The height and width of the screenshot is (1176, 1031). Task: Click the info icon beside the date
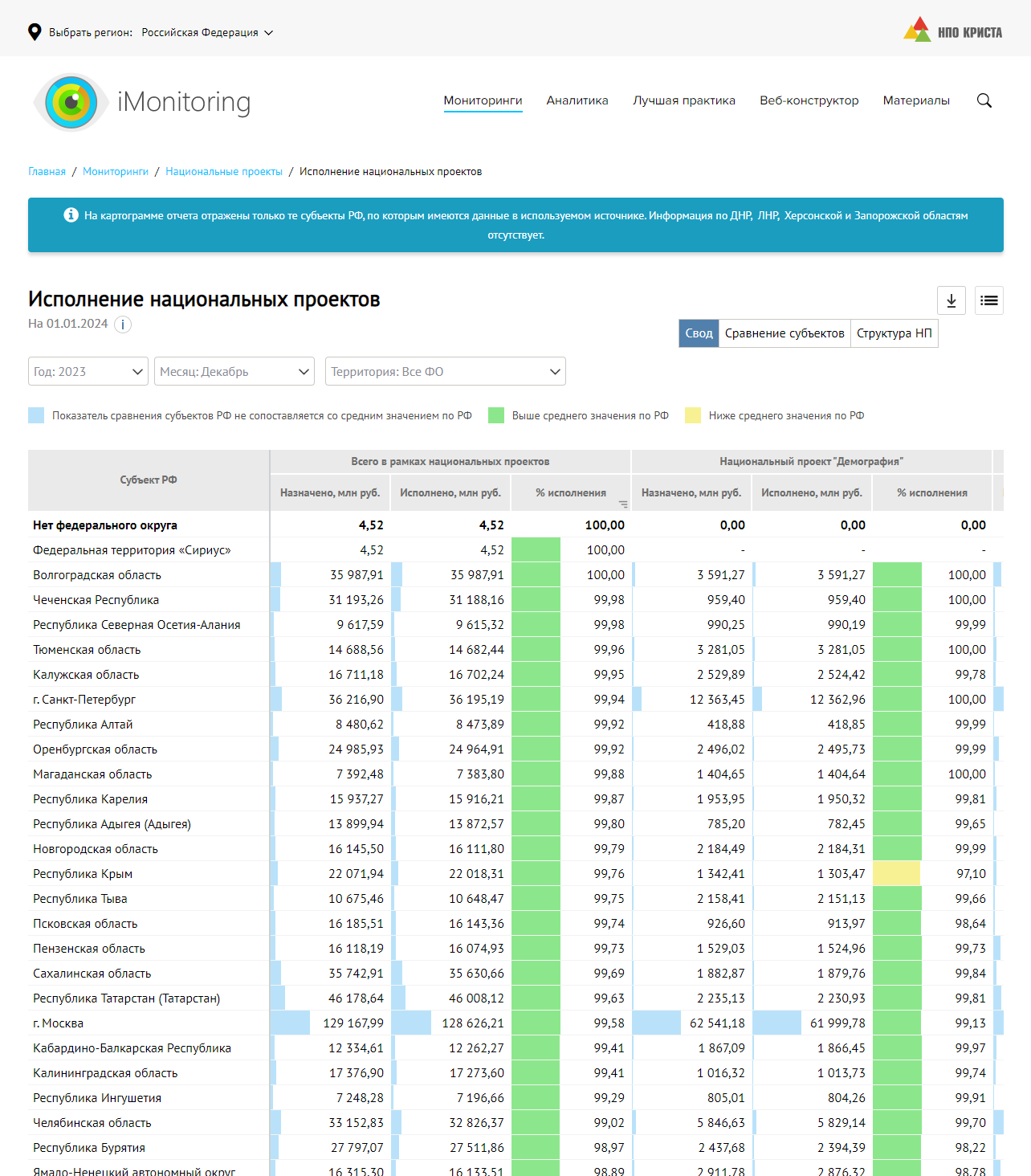[x=122, y=325]
